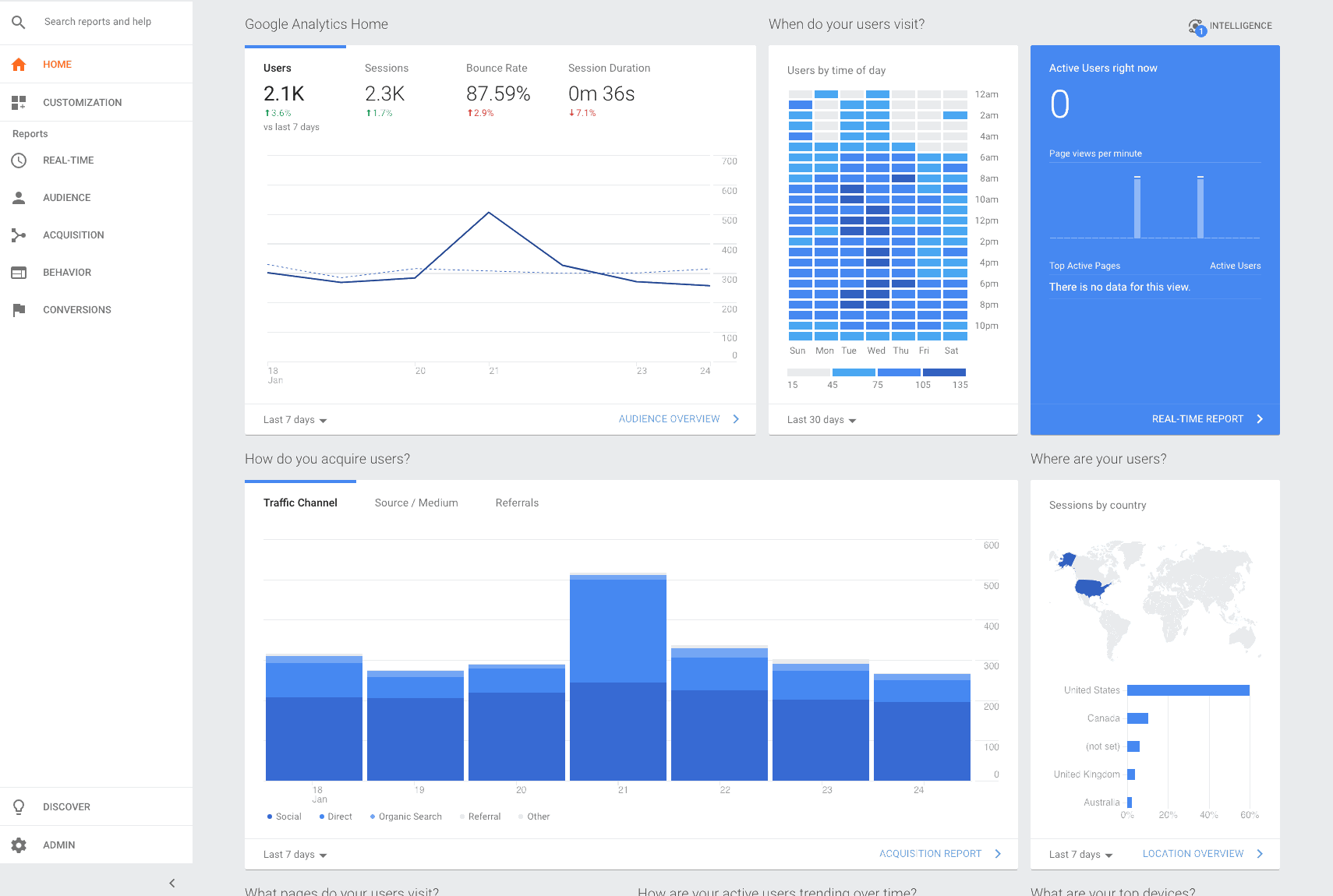Collapse the left sidebar with the chevron

pos(171,883)
